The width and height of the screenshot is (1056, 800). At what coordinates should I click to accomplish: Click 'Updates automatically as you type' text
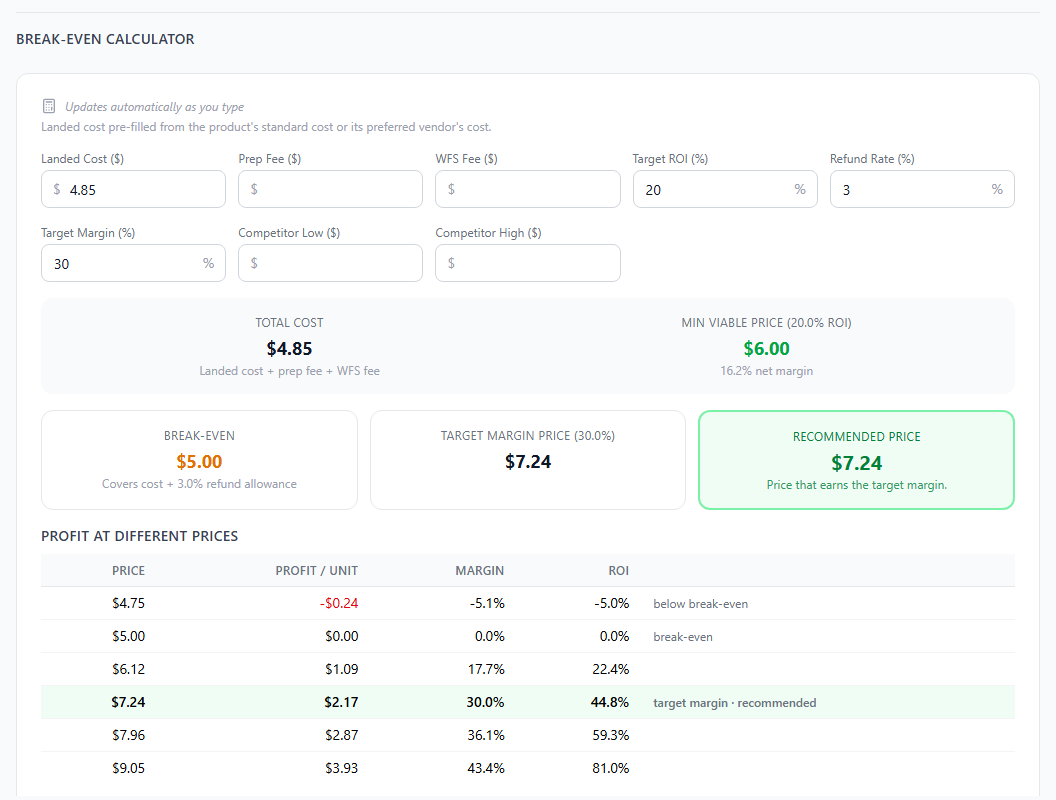click(x=154, y=106)
